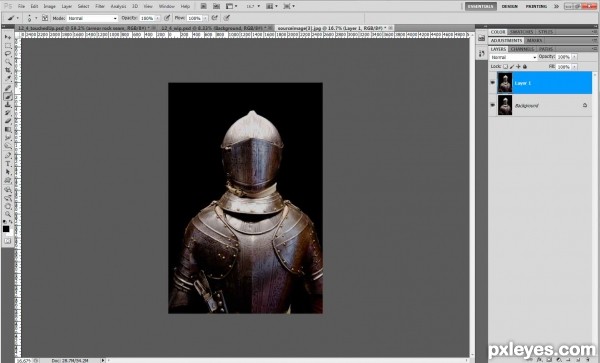Switch to the Design workspace

510,7
